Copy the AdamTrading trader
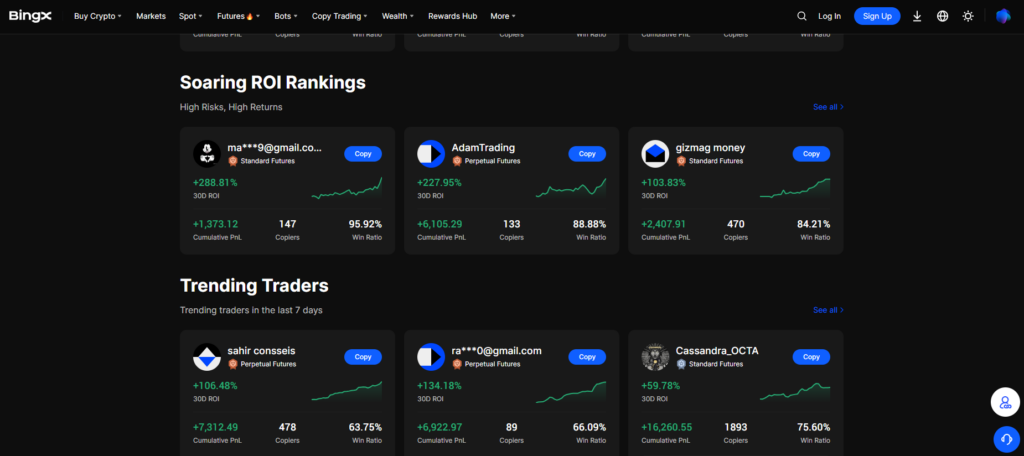 click(x=587, y=154)
